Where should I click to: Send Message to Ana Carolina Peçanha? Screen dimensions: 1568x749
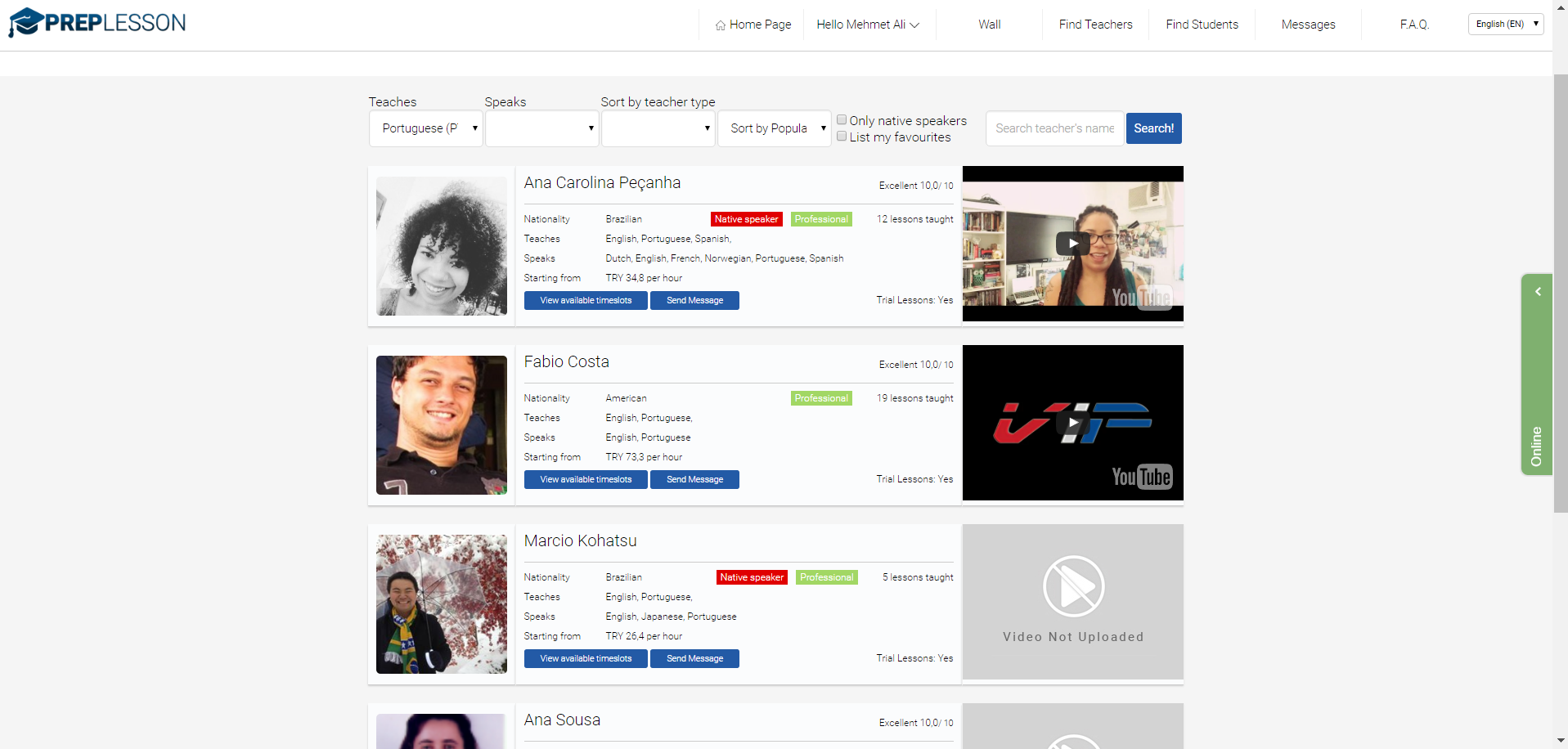point(694,301)
